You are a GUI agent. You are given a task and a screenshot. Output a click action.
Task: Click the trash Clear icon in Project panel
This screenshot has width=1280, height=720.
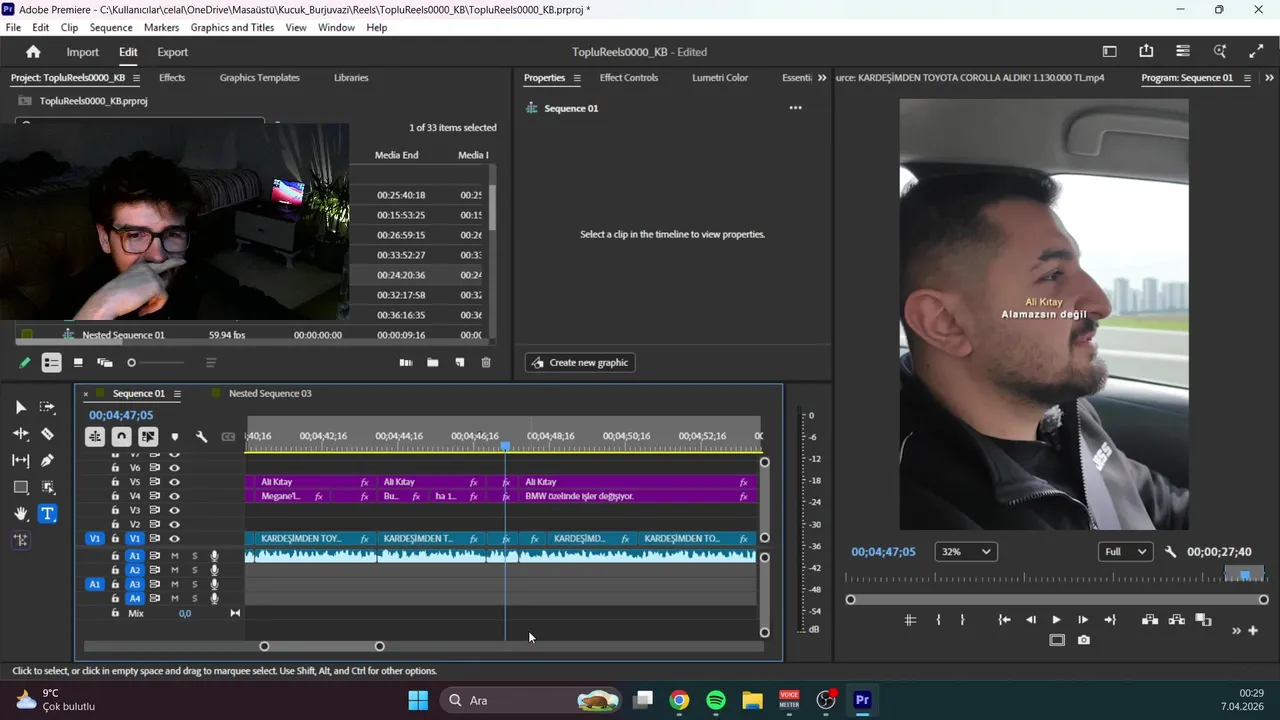pos(486,363)
